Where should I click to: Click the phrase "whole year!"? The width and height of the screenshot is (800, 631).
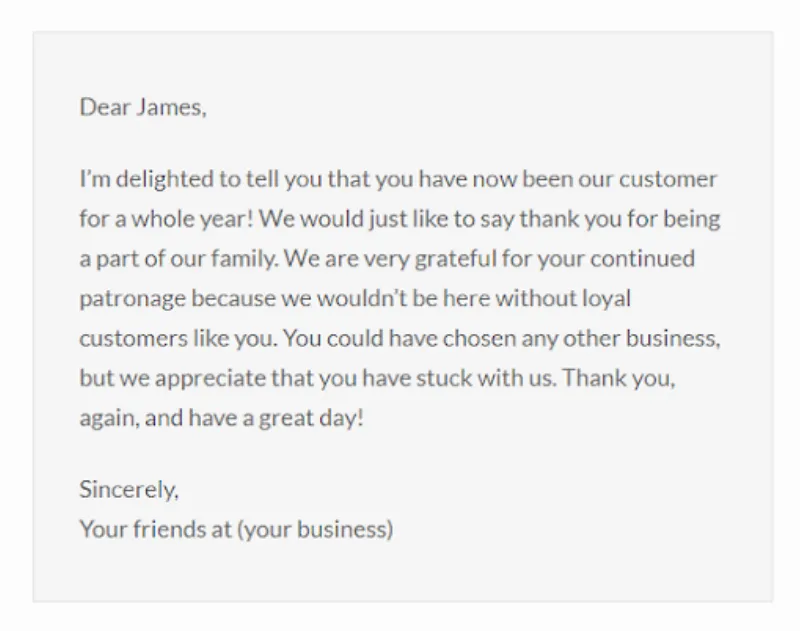click(181, 219)
